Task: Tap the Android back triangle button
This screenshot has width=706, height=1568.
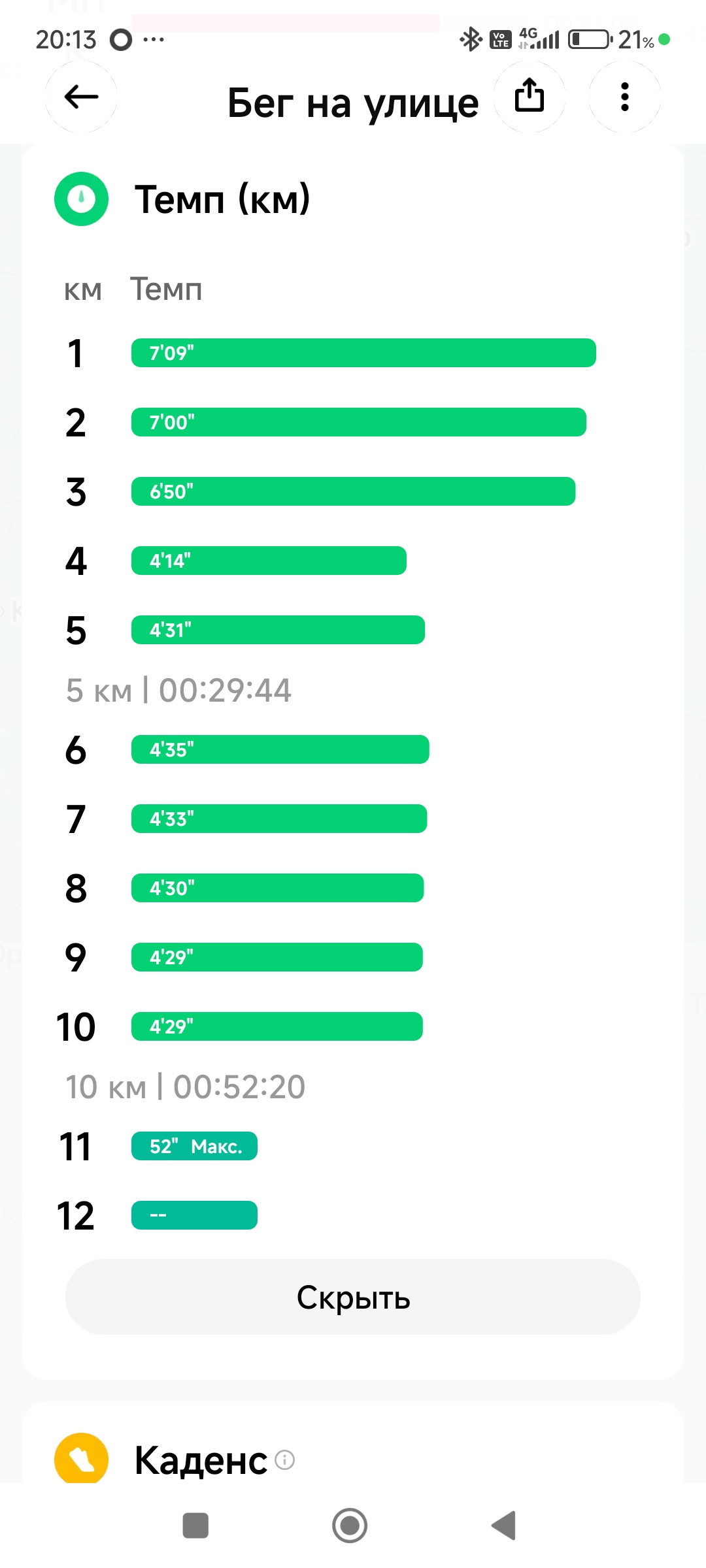Action: tap(504, 1526)
